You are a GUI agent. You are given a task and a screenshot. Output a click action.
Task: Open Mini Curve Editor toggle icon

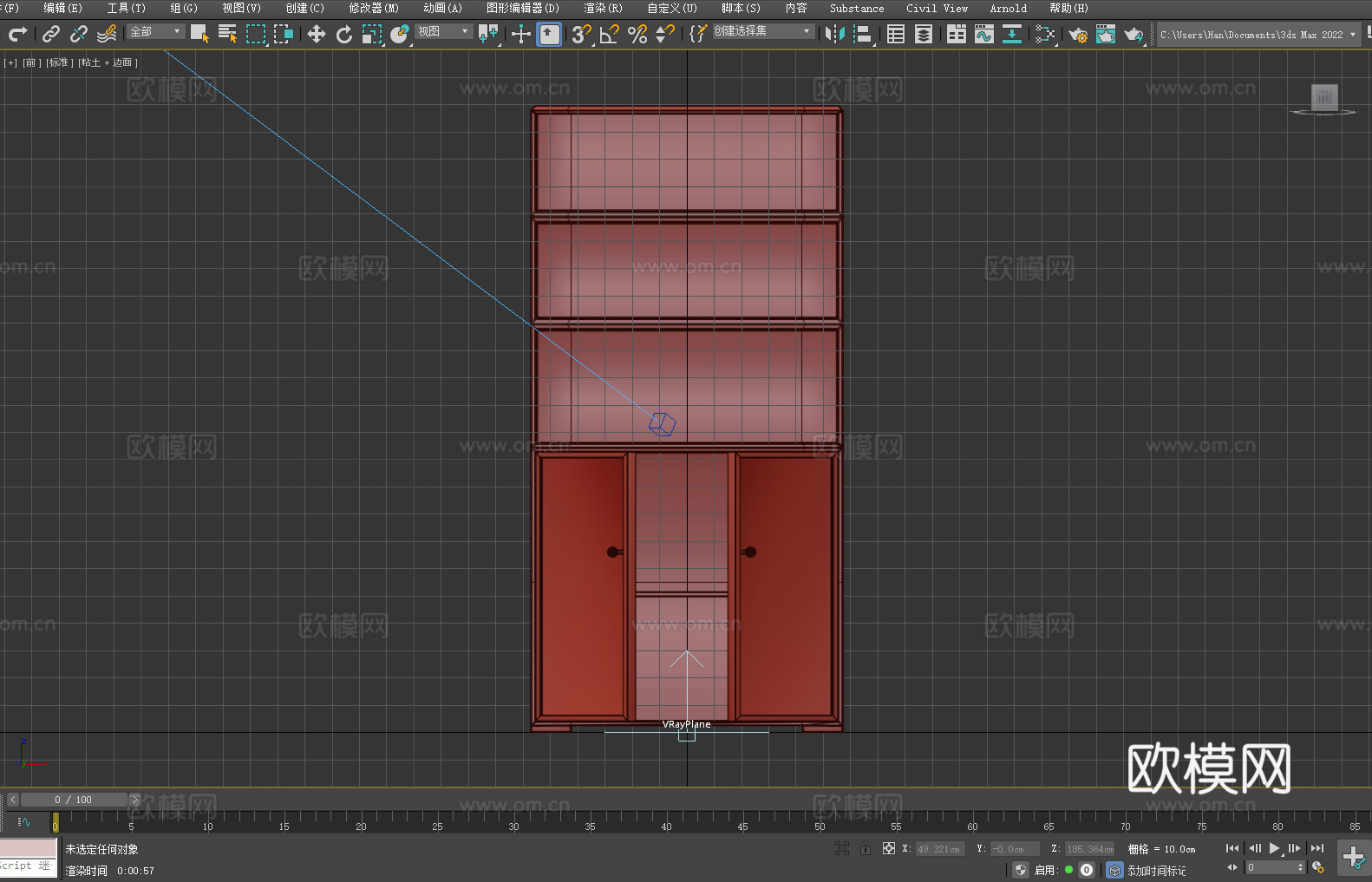click(x=24, y=821)
